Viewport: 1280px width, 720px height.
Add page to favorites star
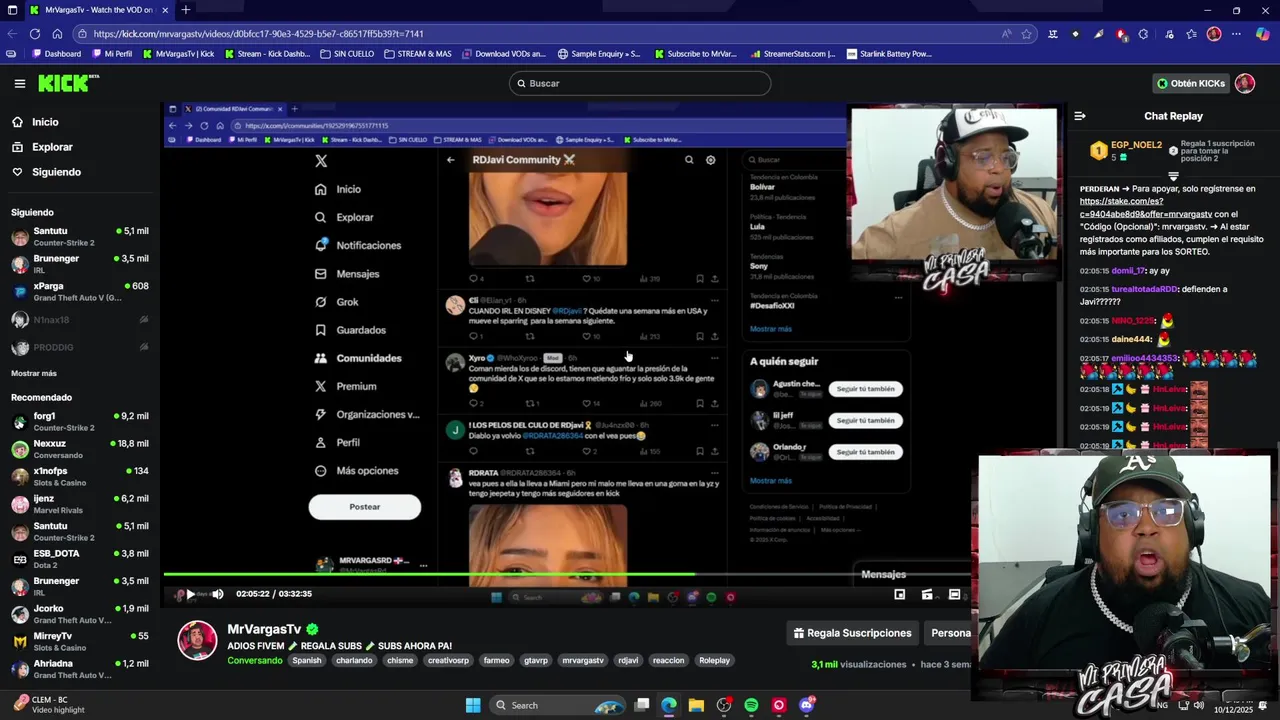pyautogui.click(x=1026, y=34)
